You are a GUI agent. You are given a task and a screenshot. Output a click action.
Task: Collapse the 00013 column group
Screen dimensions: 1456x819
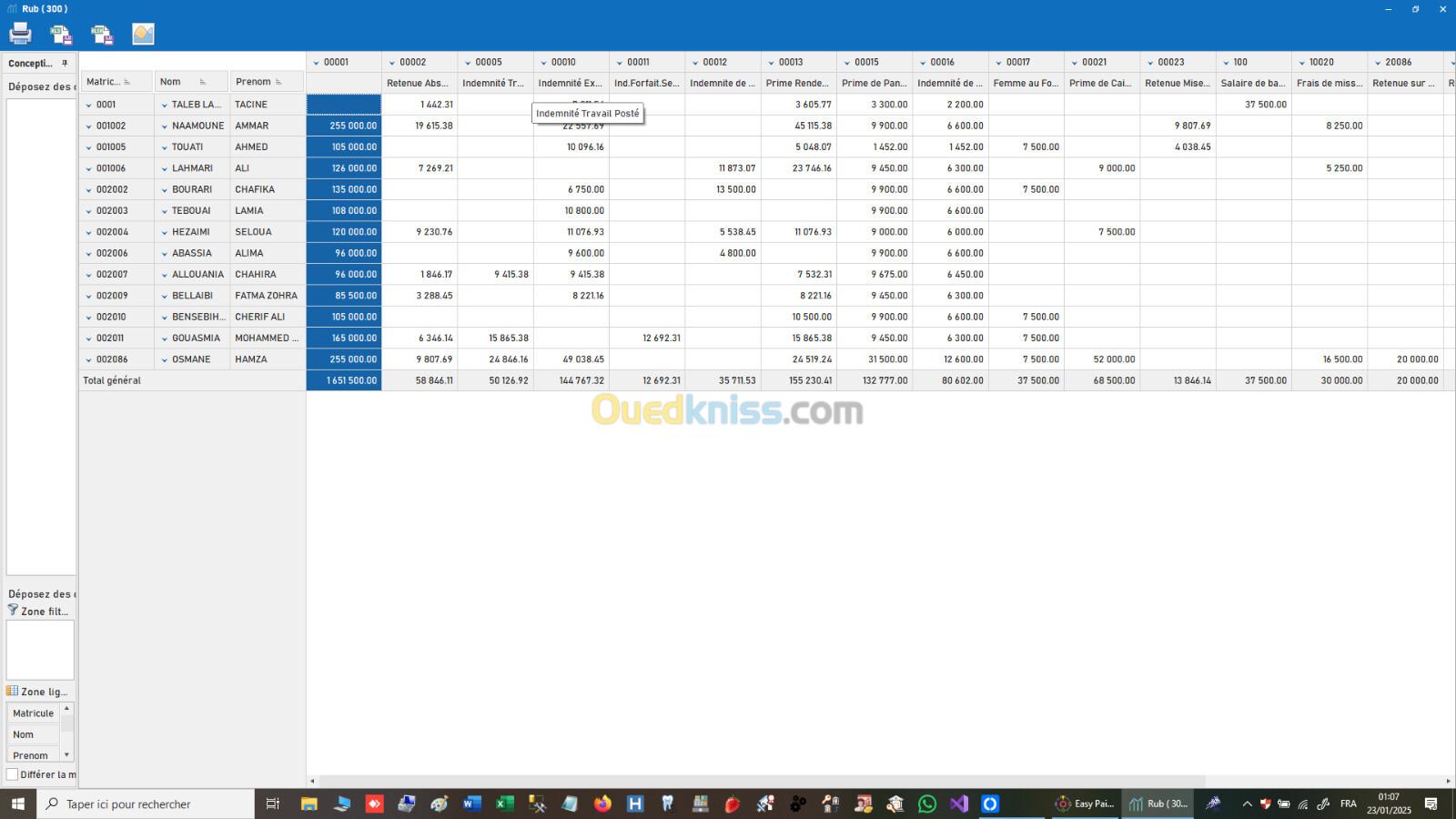pos(771,63)
